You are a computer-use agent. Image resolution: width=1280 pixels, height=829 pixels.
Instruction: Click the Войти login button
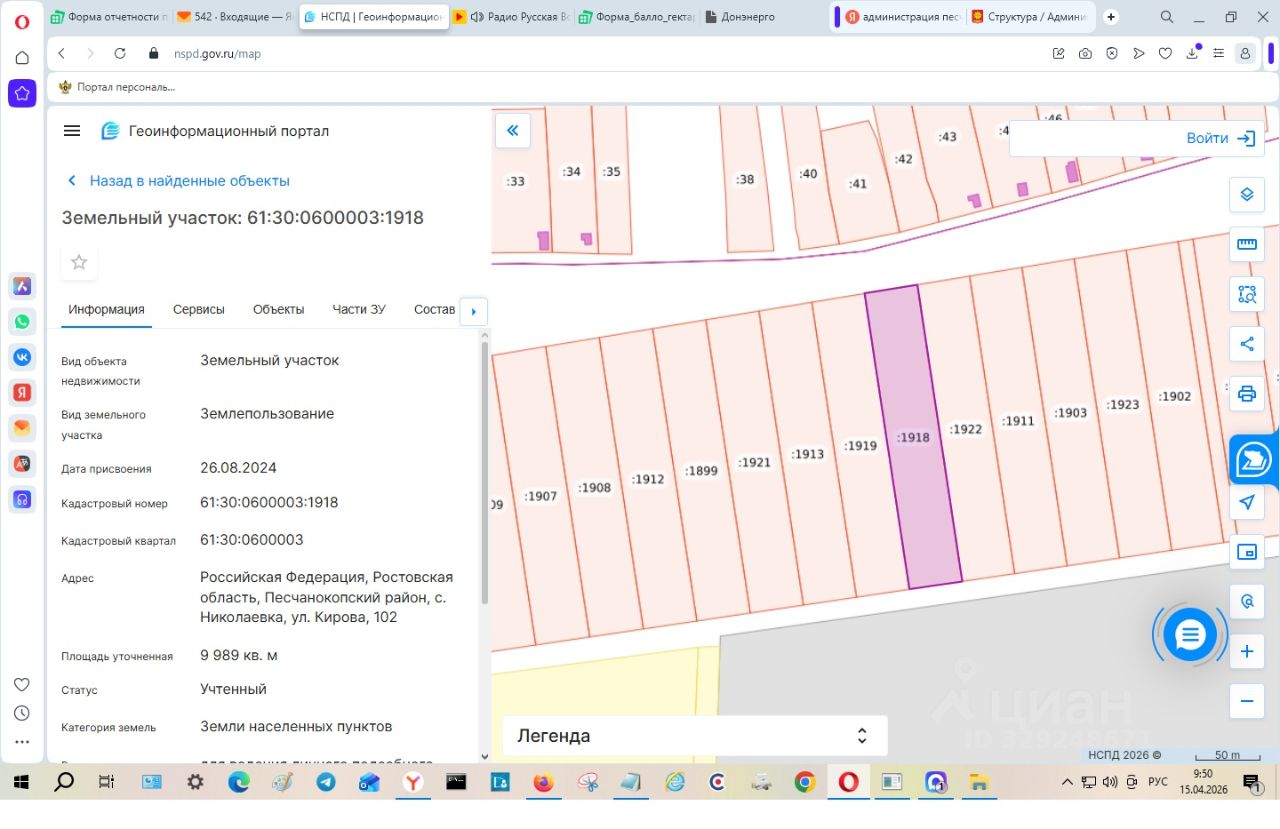[x=1220, y=138]
